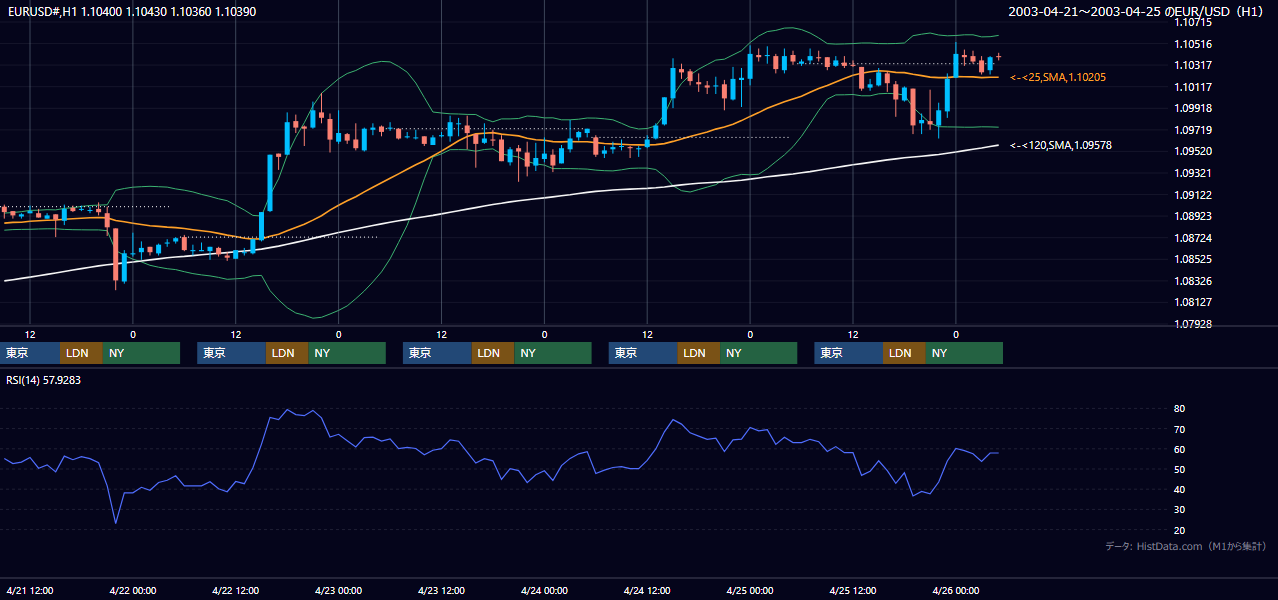Click the RSI(14) 57.9283 indicator label
1278x600 pixels.
(43, 380)
